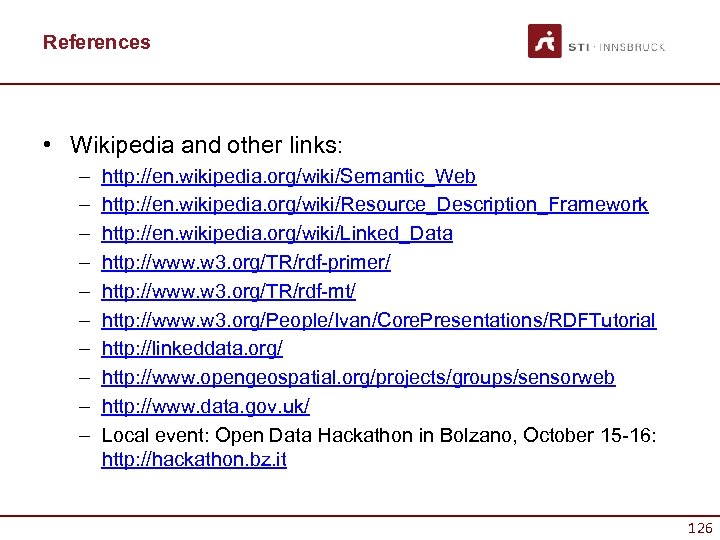720x540 pixels.
Task: Open the Resource_Description_Framework Wikipedia link
Action: 375,205
